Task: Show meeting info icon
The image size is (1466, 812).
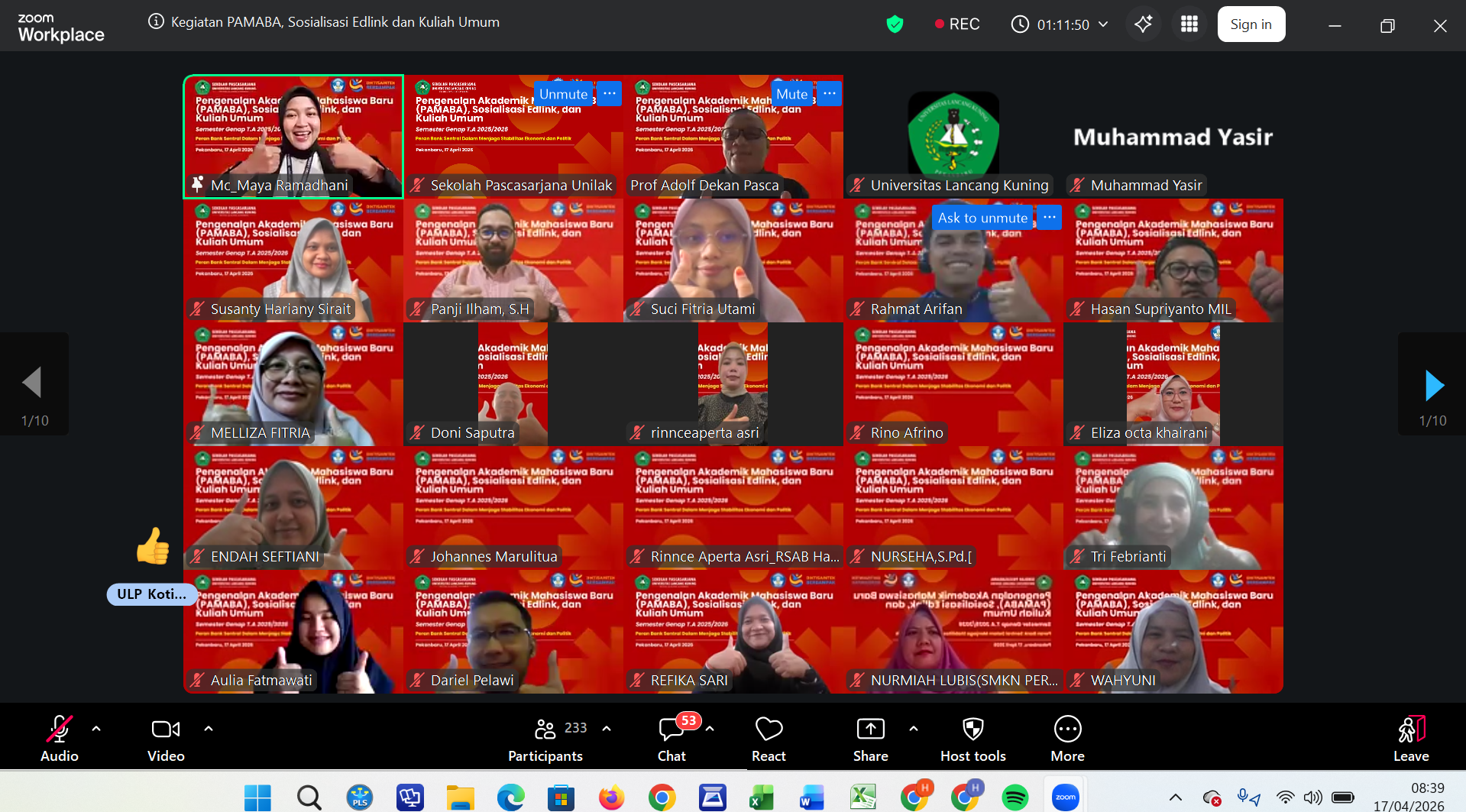Action: click(156, 22)
